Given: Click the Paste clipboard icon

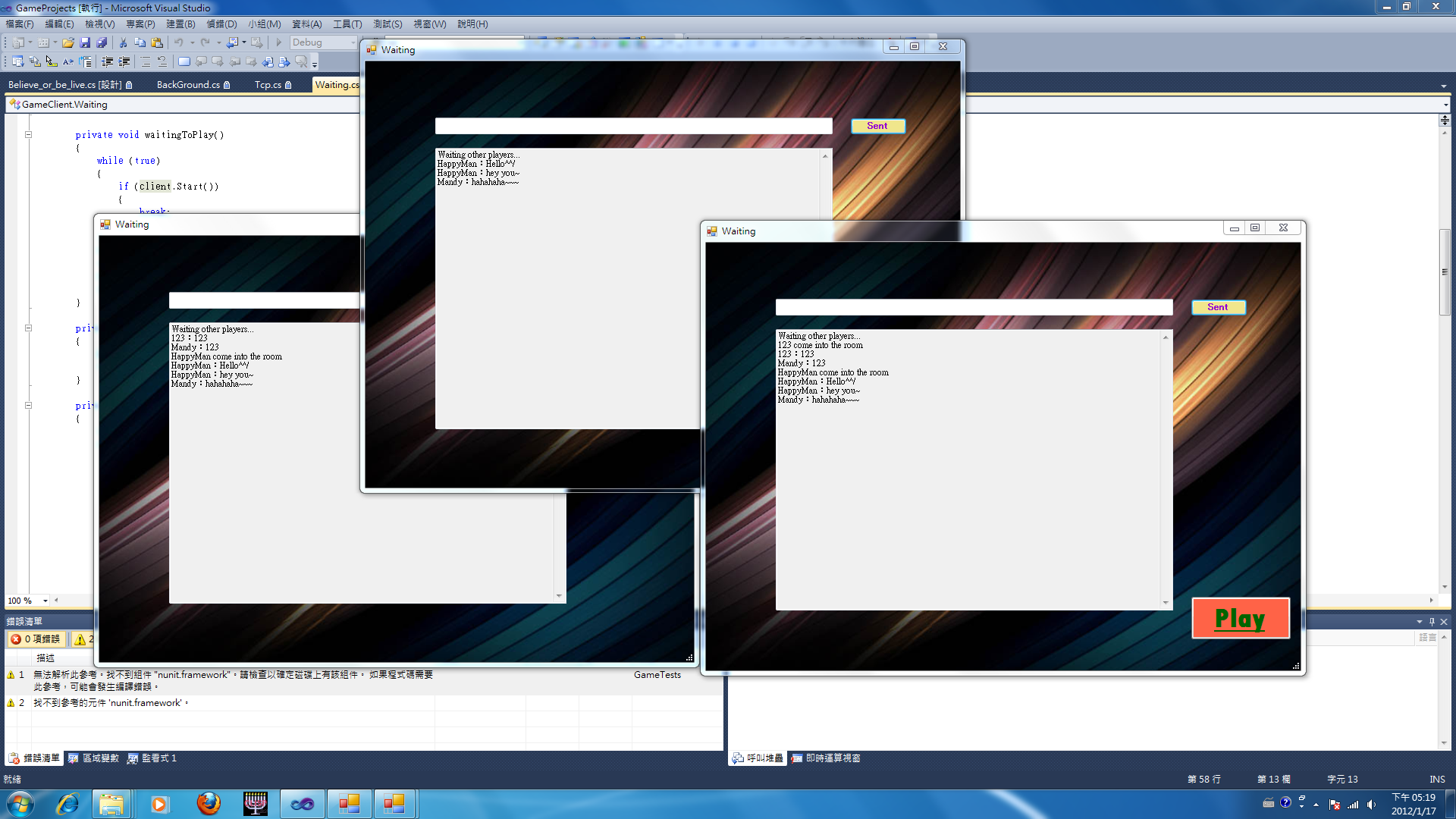Looking at the screenshot, I should (x=157, y=42).
